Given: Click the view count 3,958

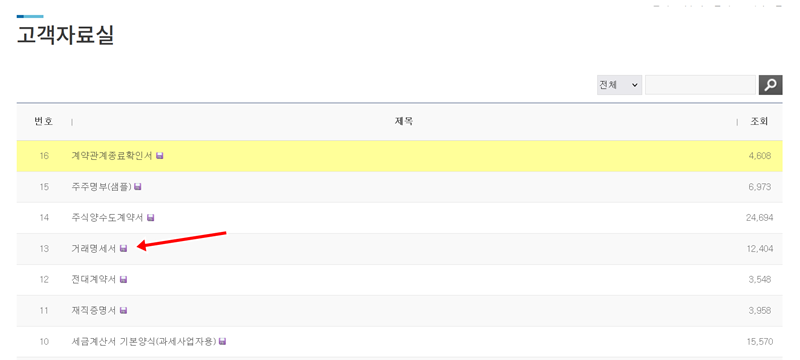Looking at the screenshot, I should (x=760, y=311).
